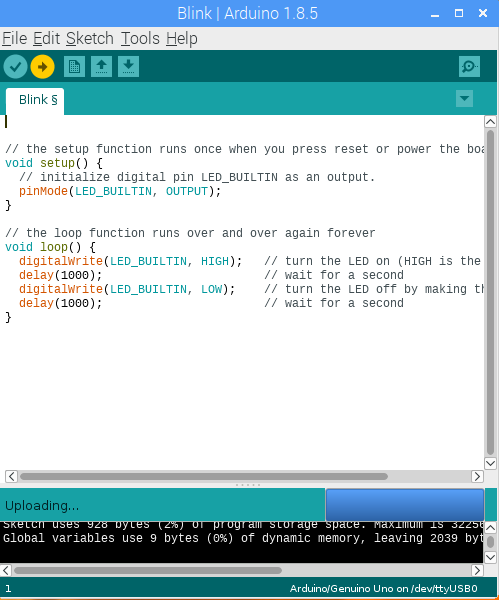Create a new sketch with the New icon
Screen dimensions: 499x600
74,67
